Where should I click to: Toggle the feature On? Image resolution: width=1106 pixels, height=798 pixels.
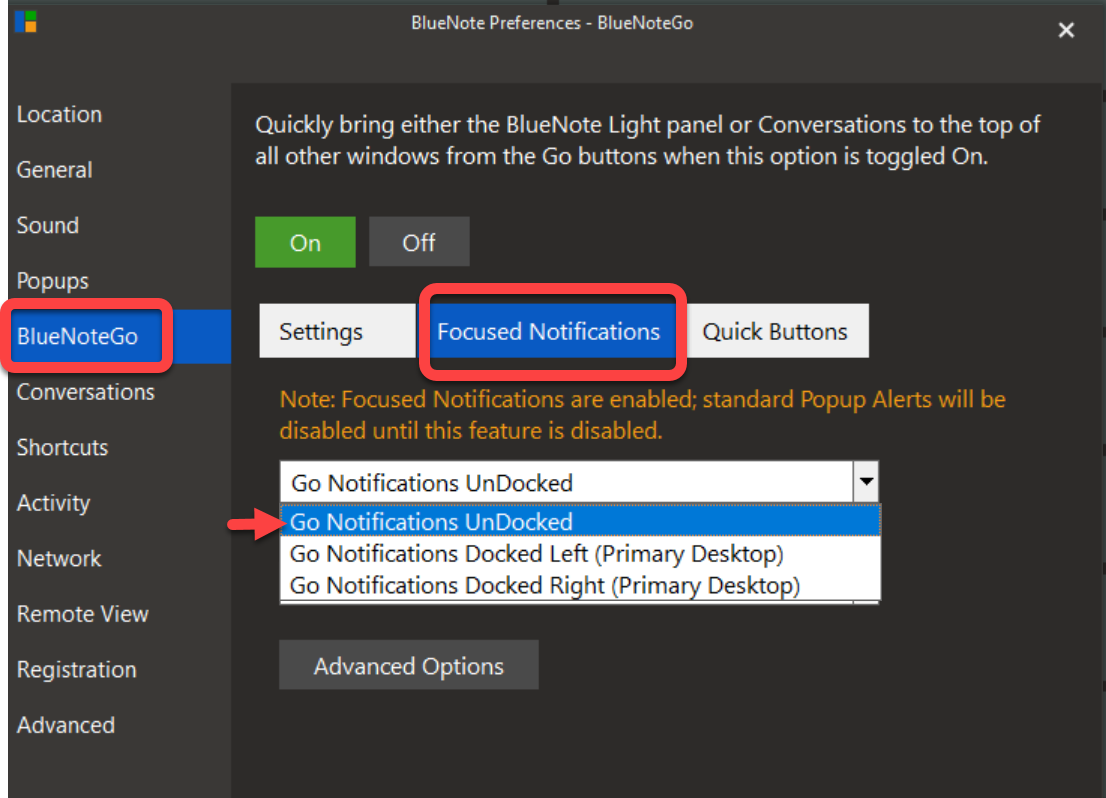(x=305, y=242)
